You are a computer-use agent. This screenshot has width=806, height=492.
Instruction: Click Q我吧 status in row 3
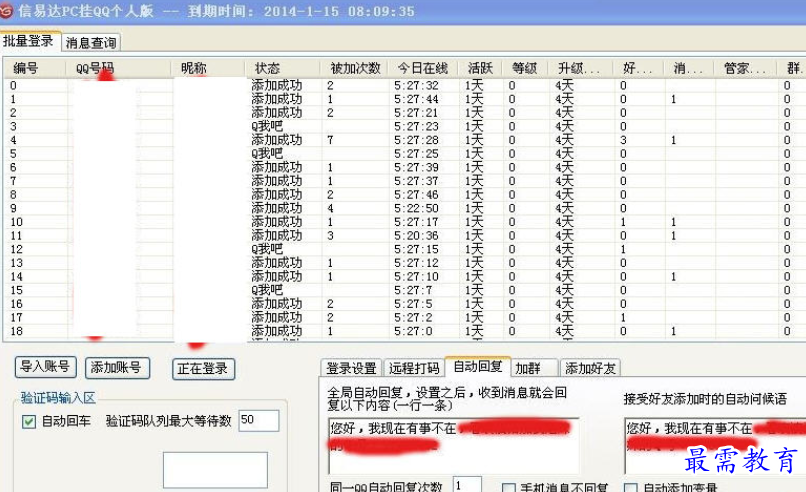[x=267, y=126]
